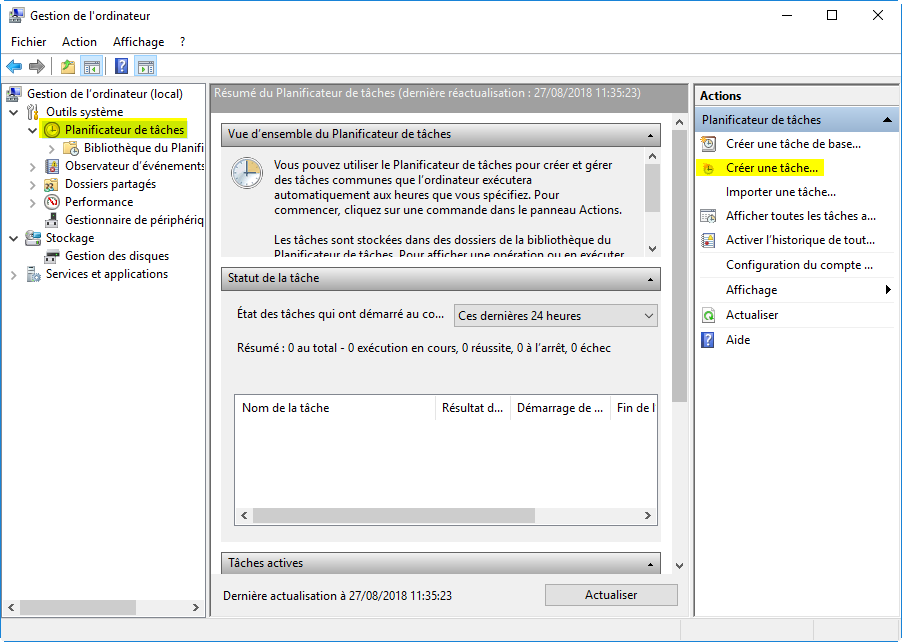This screenshot has width=902, height=642.
Task: Collapse the Stockage tree node
Action: (14, 238)
